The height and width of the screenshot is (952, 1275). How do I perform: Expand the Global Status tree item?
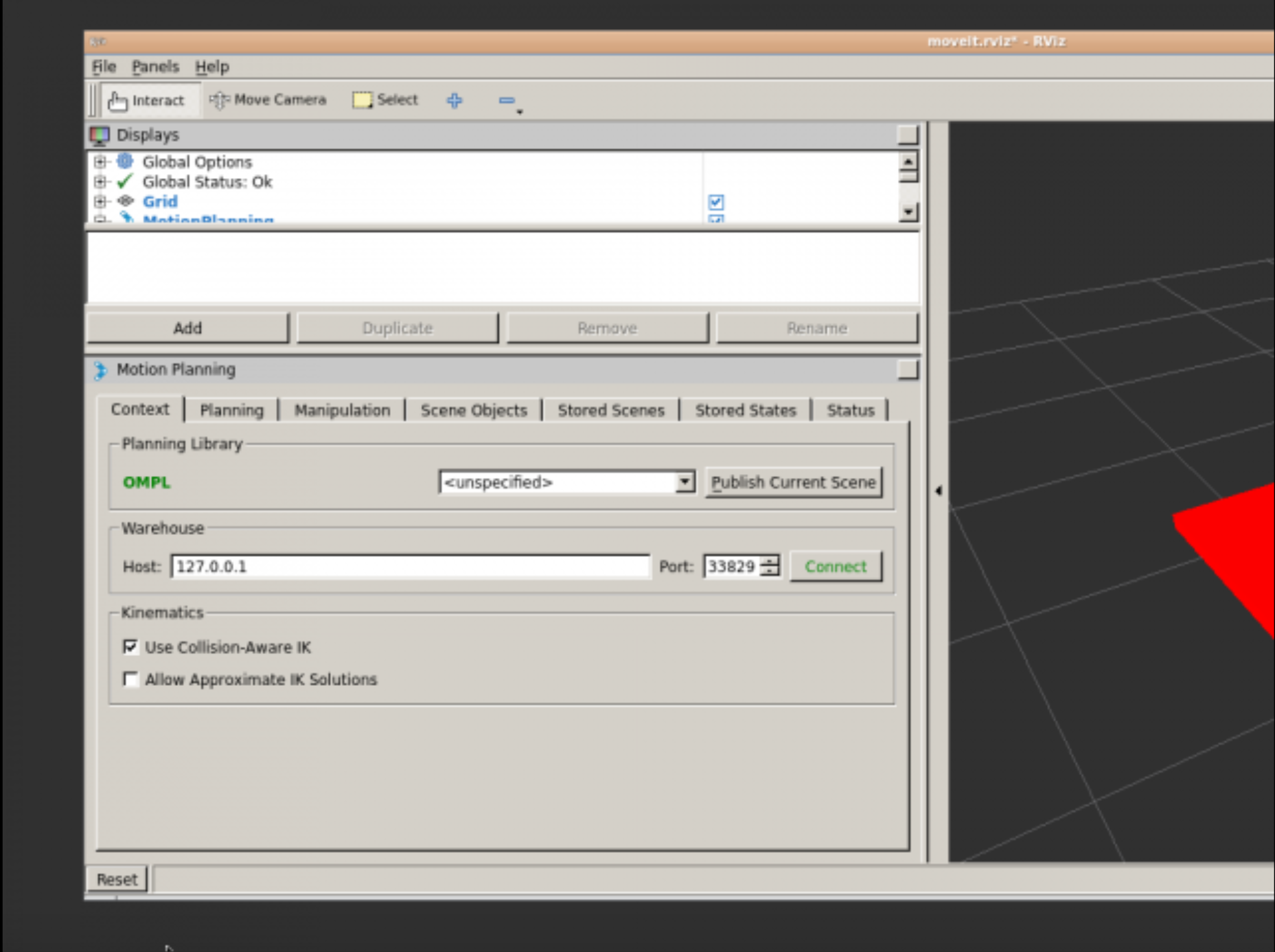[x=100, y=182]
